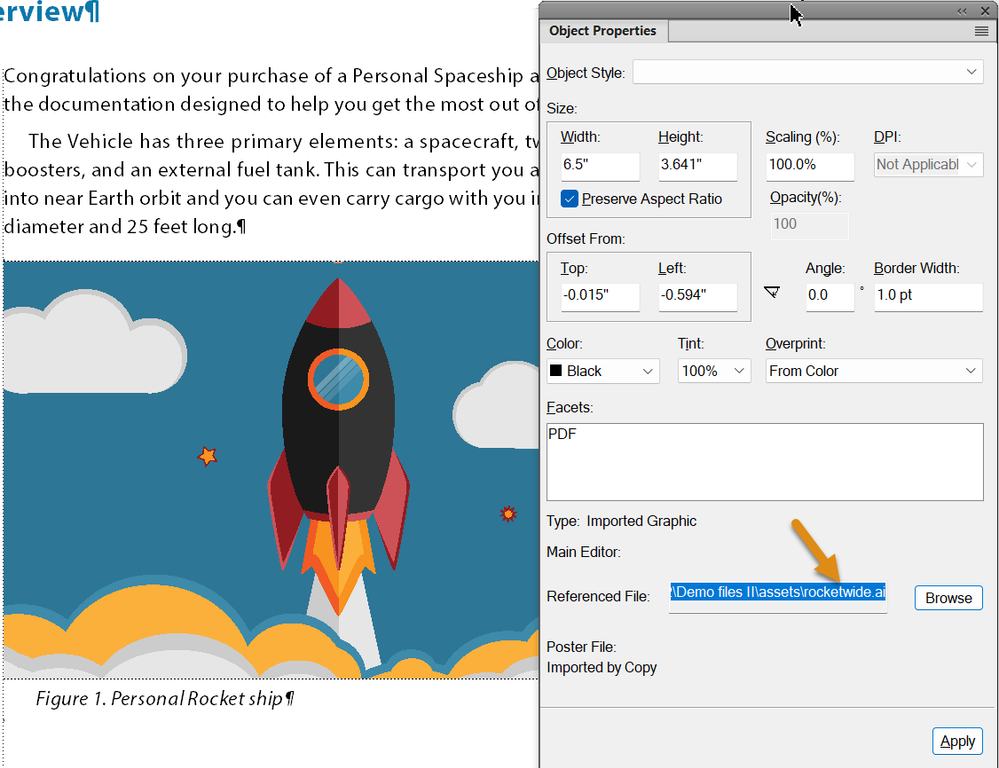Click the Scaling percentage field

point(809,166)
